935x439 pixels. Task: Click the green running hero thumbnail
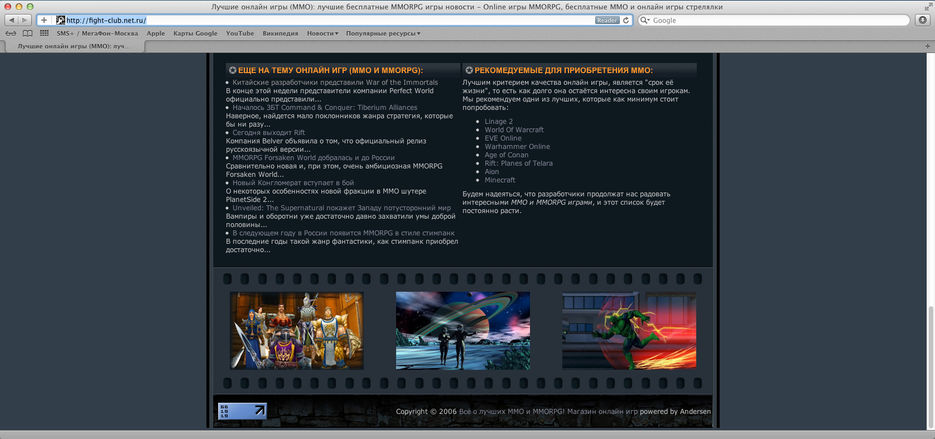[x=629, y=330]
